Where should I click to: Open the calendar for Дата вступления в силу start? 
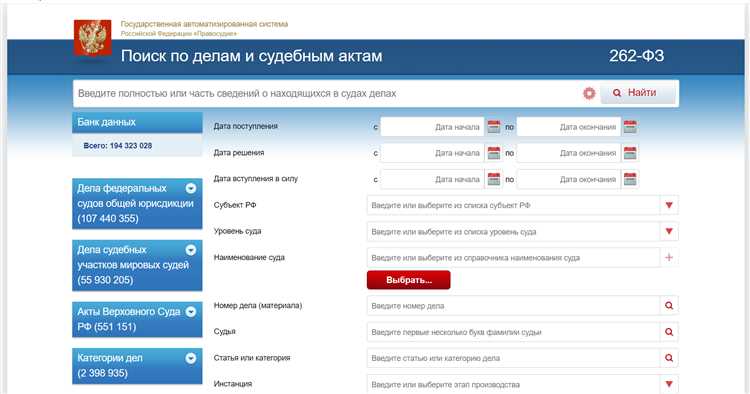[494, 179]
